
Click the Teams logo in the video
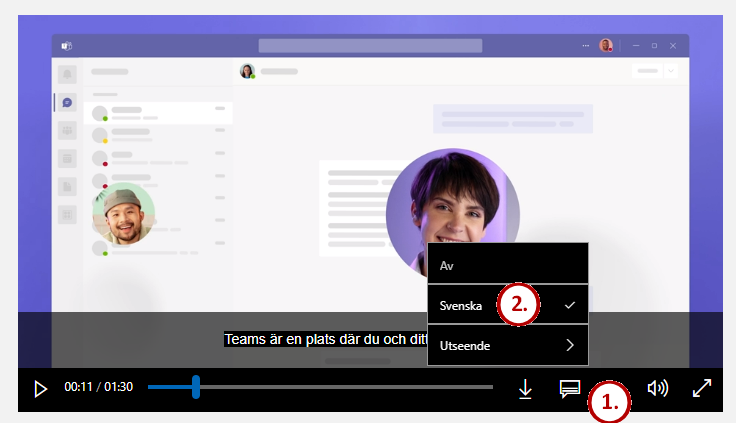[67, 46]
